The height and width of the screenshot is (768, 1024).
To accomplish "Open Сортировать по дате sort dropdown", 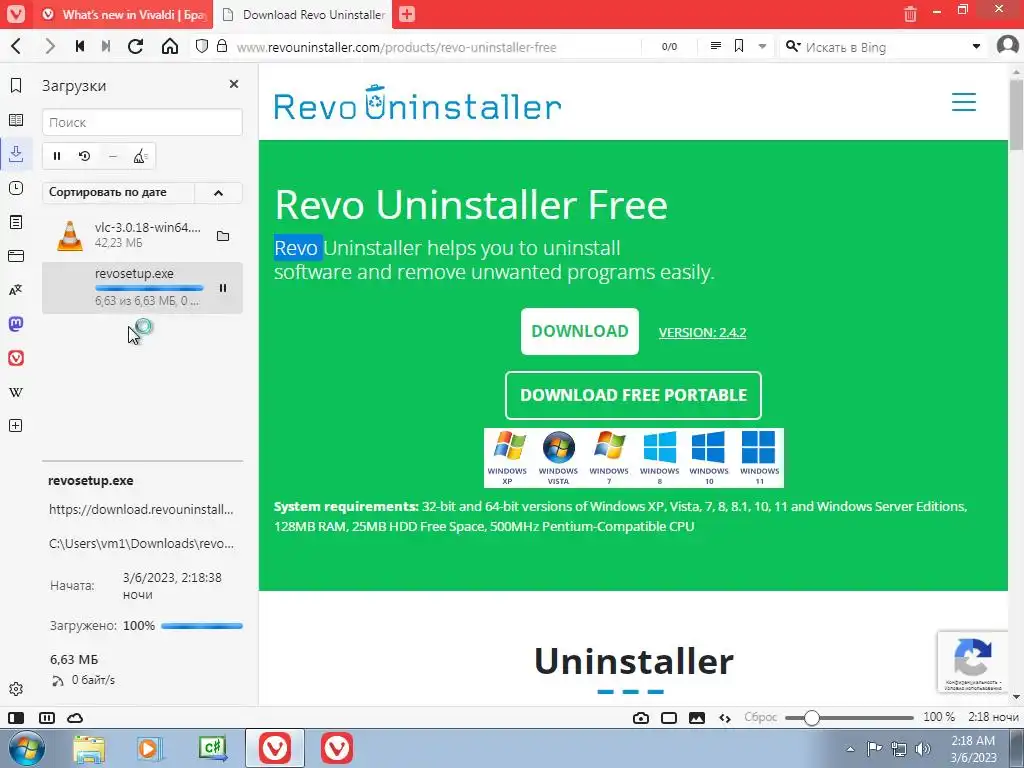I will tap(118, 193).
